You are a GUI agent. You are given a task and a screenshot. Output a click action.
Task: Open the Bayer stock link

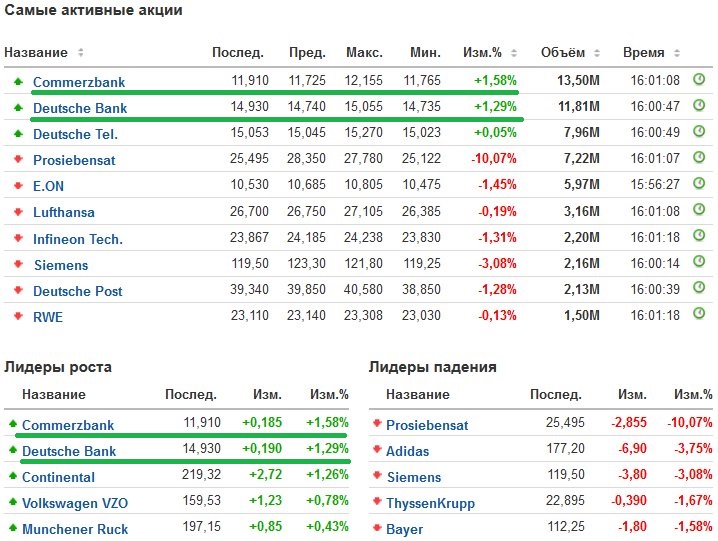(x=404, y=529)
